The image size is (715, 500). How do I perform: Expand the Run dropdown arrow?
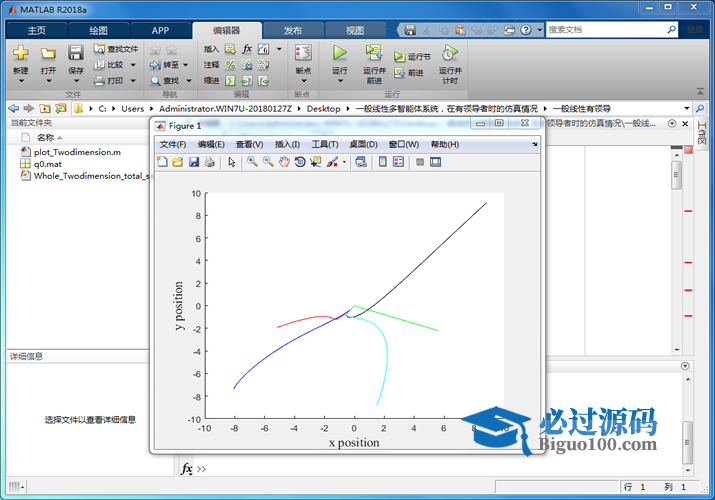(340, 81)
